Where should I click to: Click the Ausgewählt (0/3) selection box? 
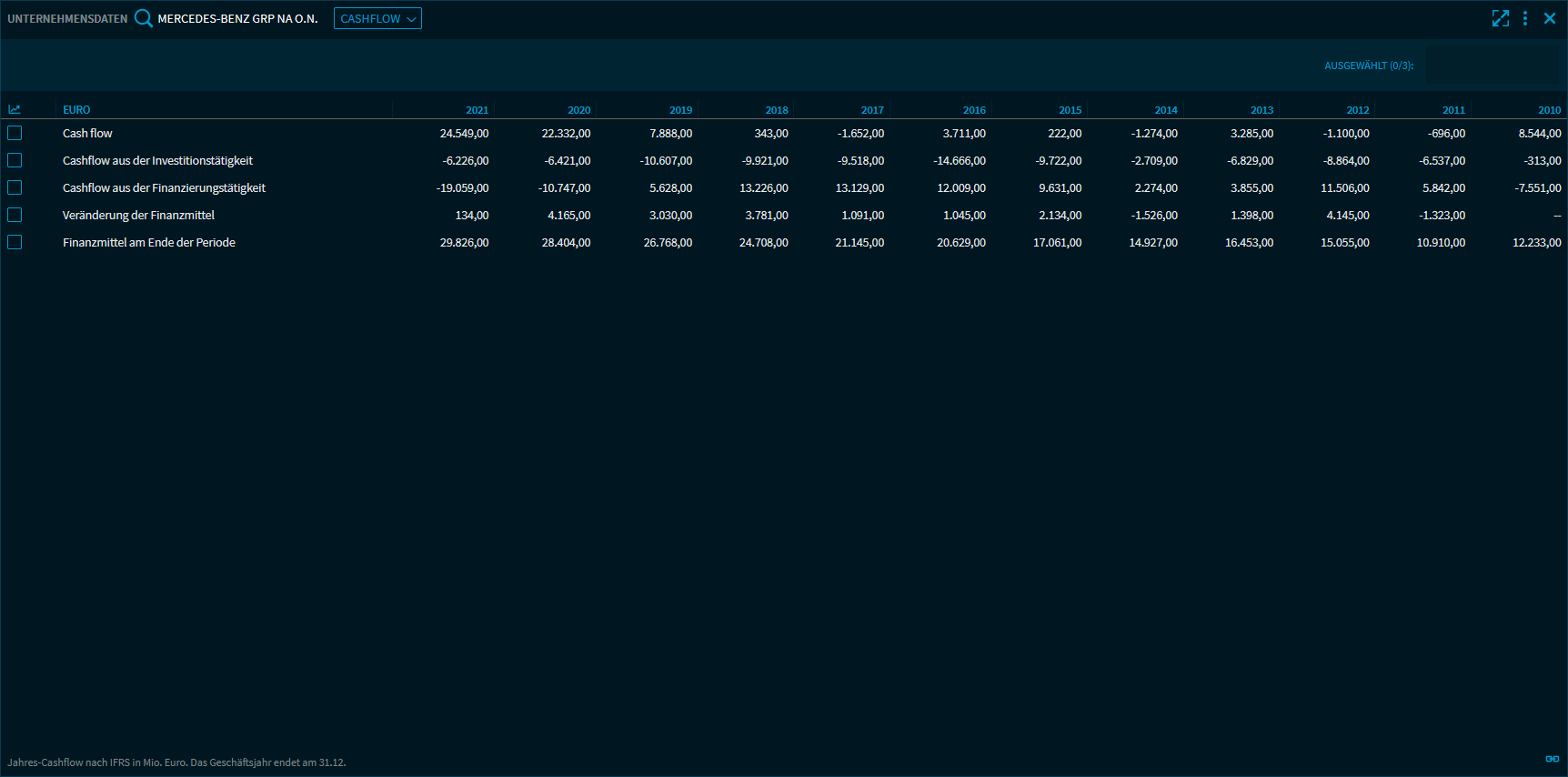pyautogui.click(x=1492, y=66)
